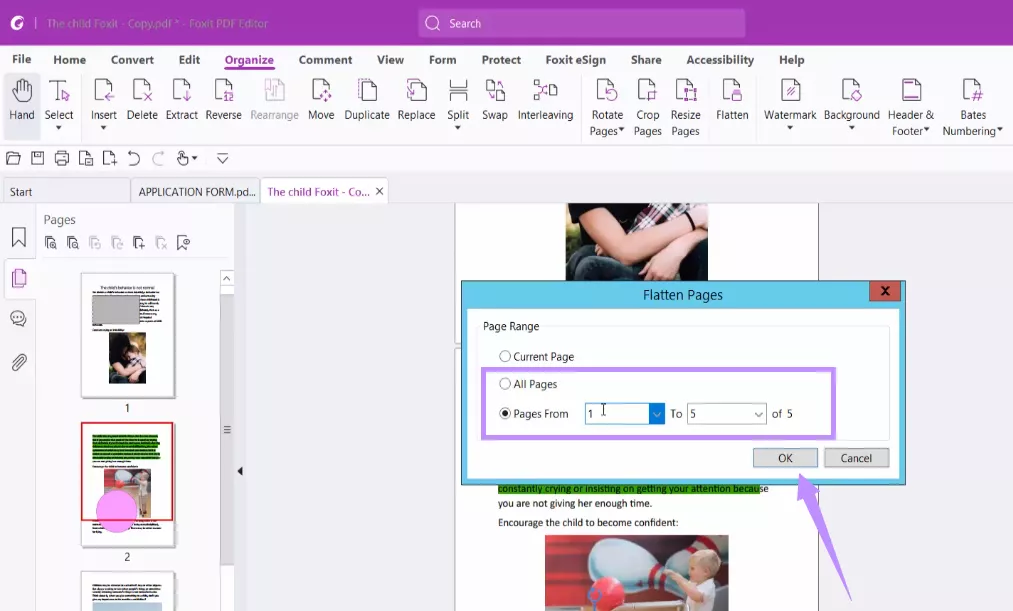
Task: Click OK in the Flatten Pages dialog
Action: coord(784,457)
